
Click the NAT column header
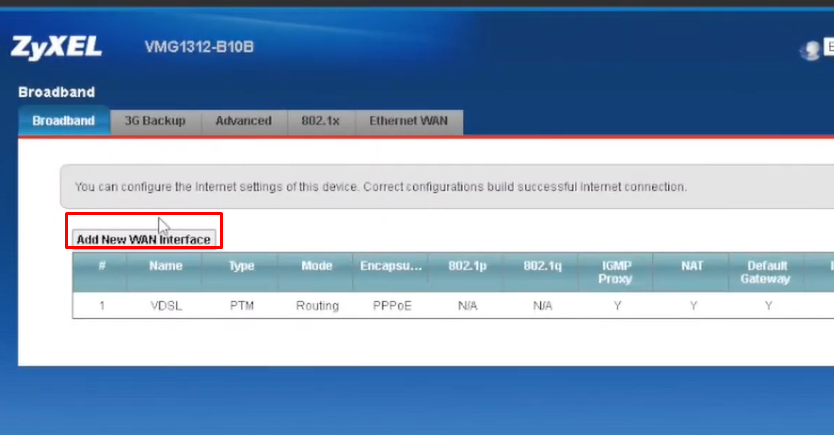coord(692,267)
